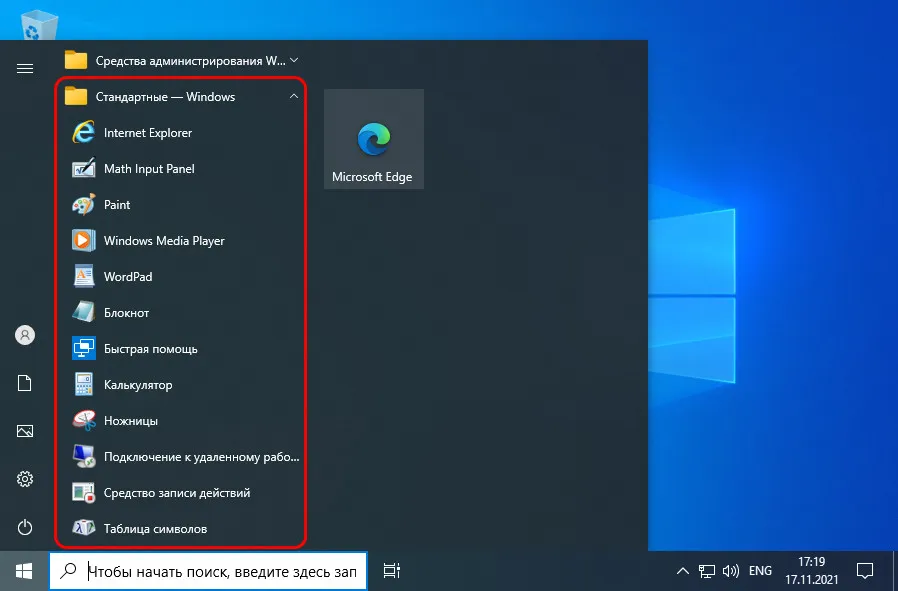Select the "Math Input Panel" label
The image size is (898, 591).
[149, 169]
